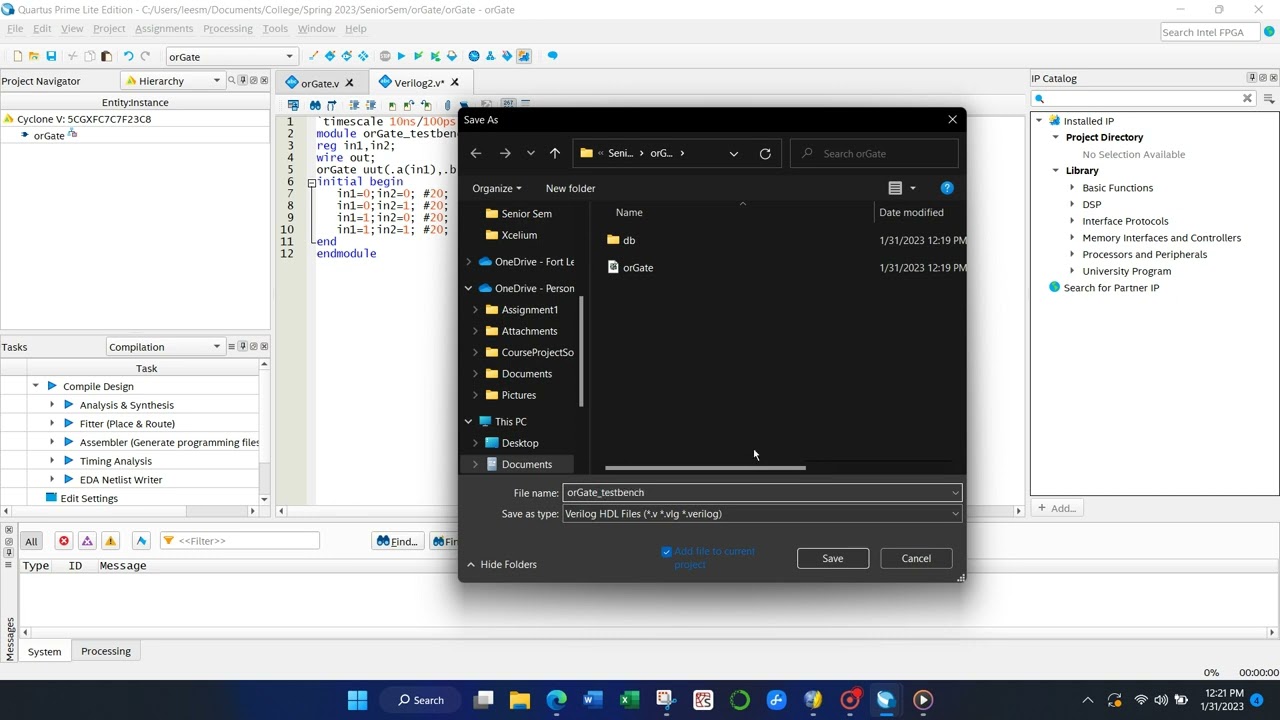
Task: Click the Open file toolbar icon
Action: [x=33, y=56]
